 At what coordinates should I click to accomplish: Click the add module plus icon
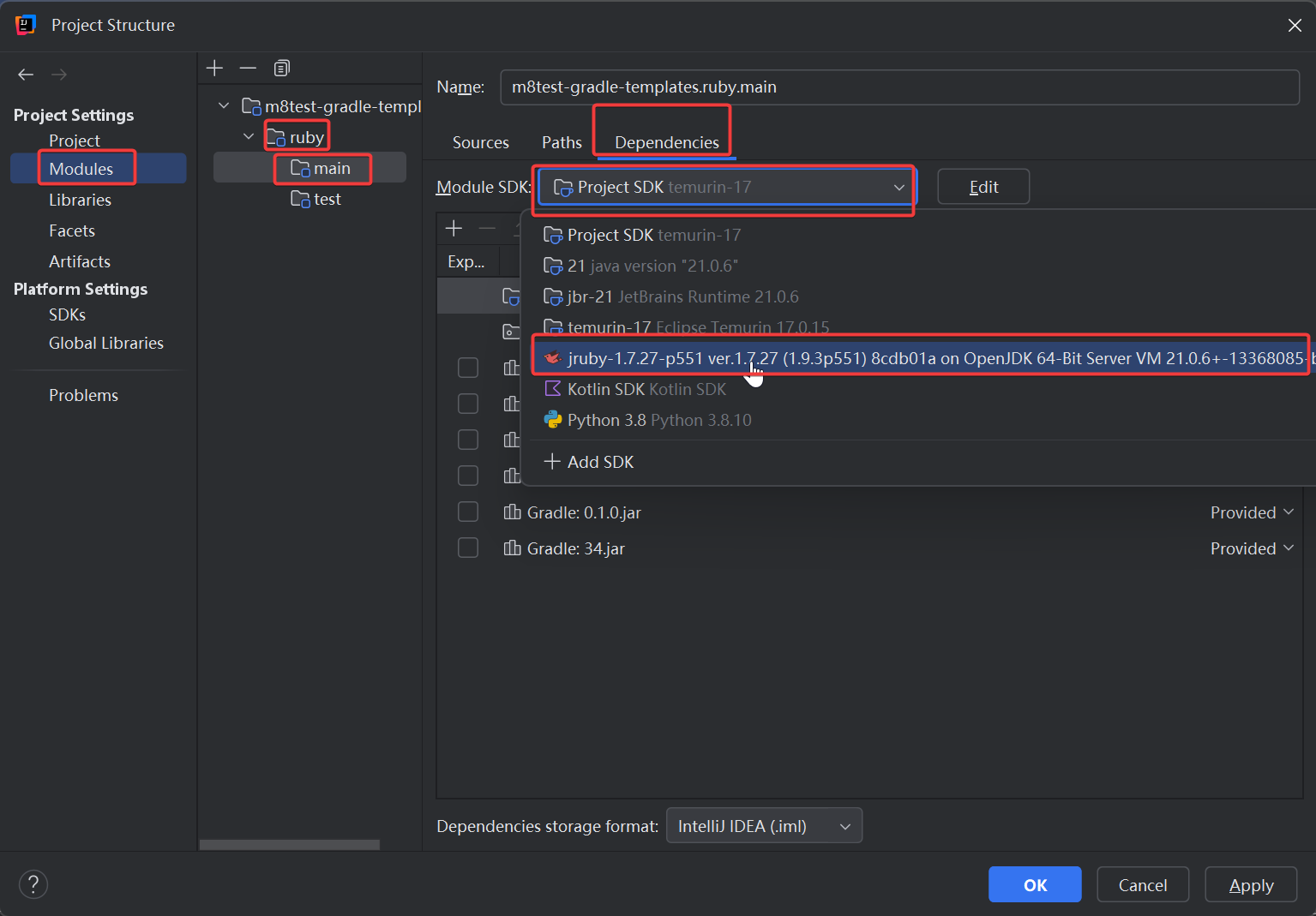tap(215, 68)
